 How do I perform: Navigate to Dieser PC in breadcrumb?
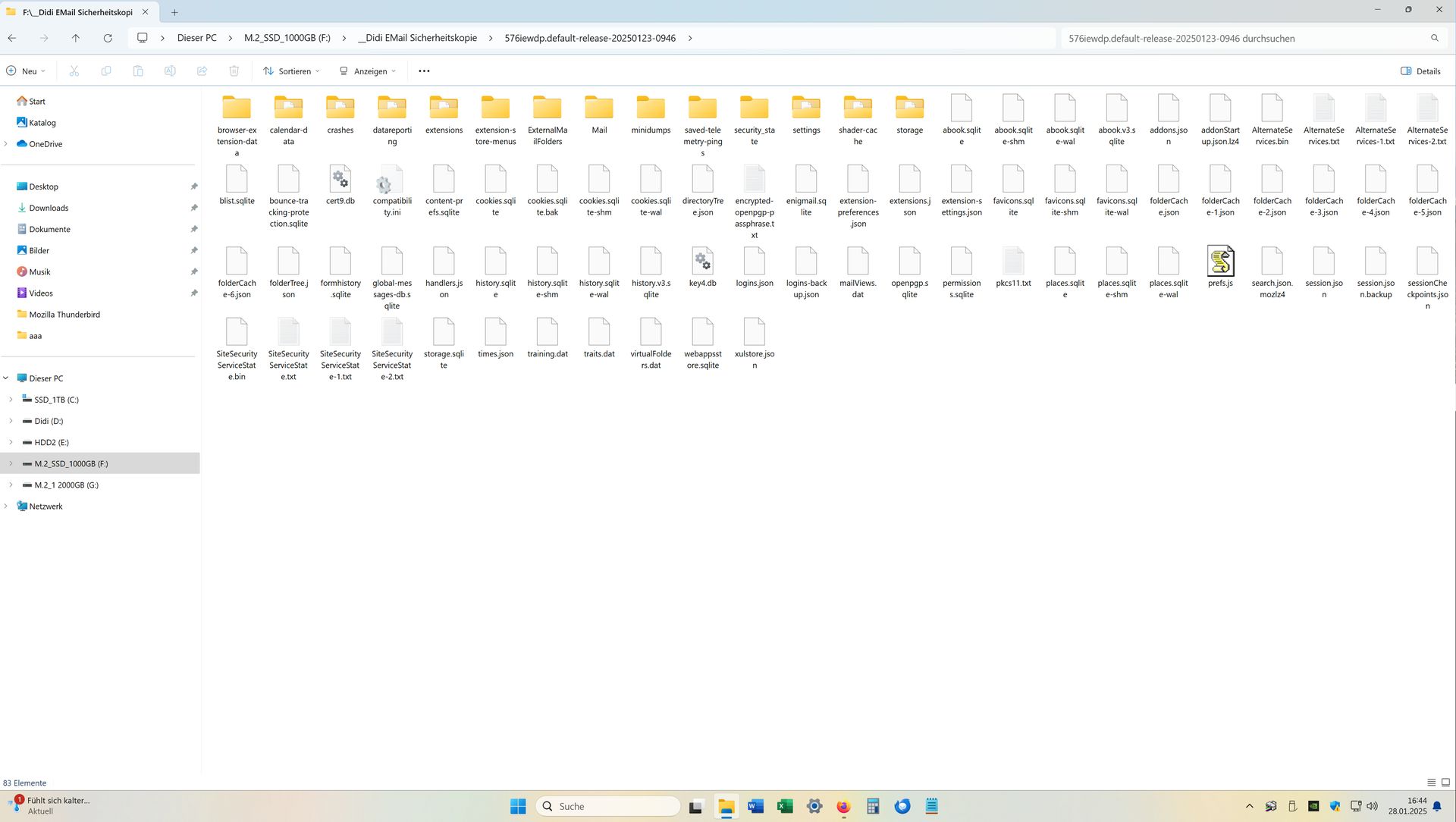[196, 38]
